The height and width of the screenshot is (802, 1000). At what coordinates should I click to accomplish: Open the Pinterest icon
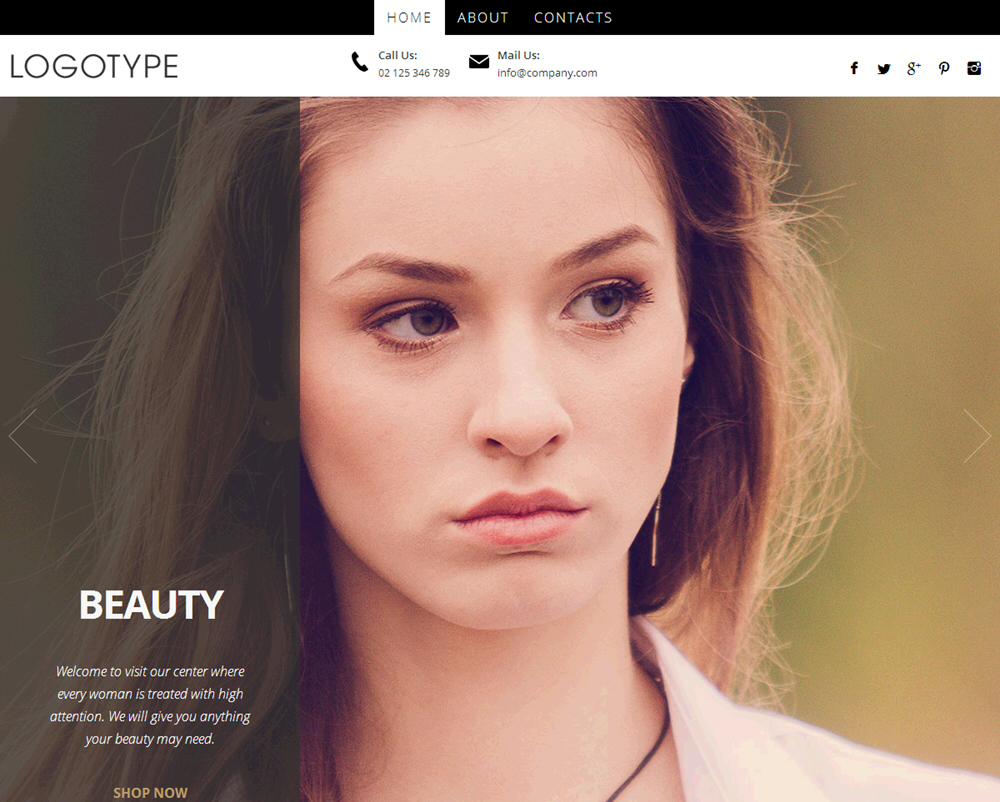pos(944,68)
